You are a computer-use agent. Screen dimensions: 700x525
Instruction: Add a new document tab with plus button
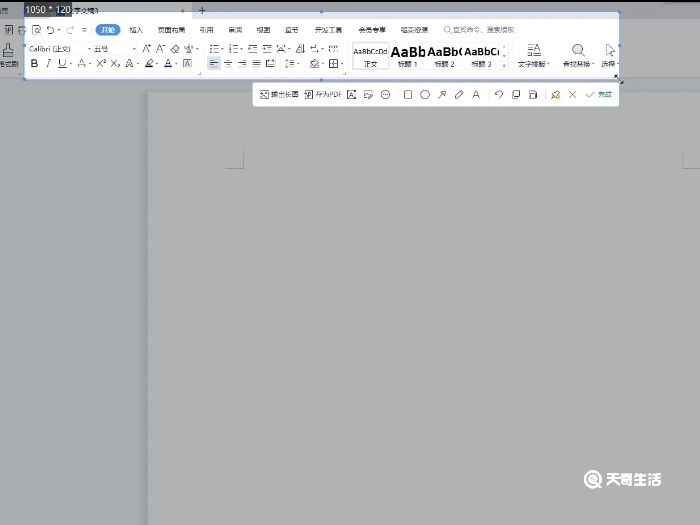coord(202,10)
